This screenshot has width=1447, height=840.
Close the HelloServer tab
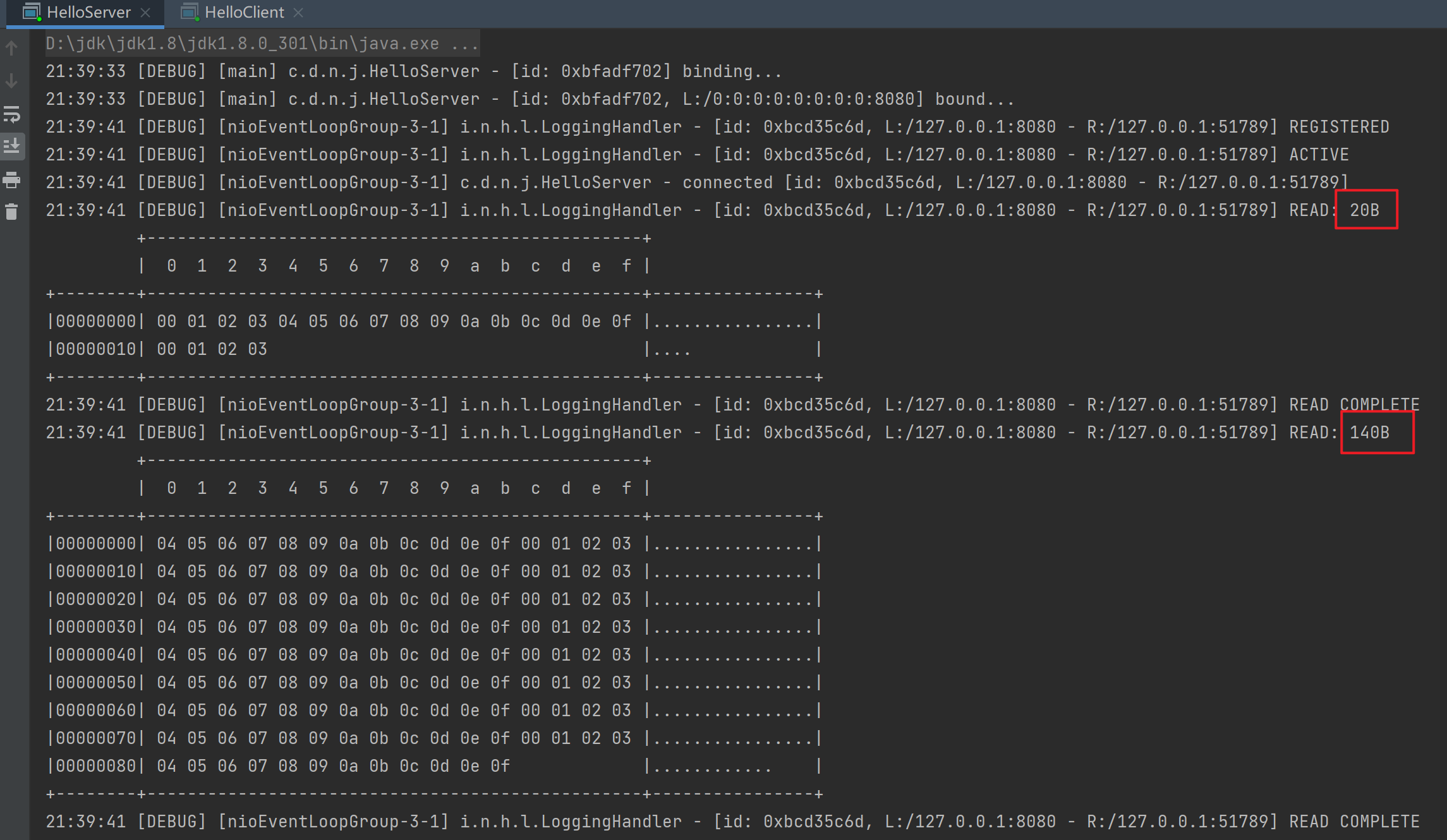(145, 13)
